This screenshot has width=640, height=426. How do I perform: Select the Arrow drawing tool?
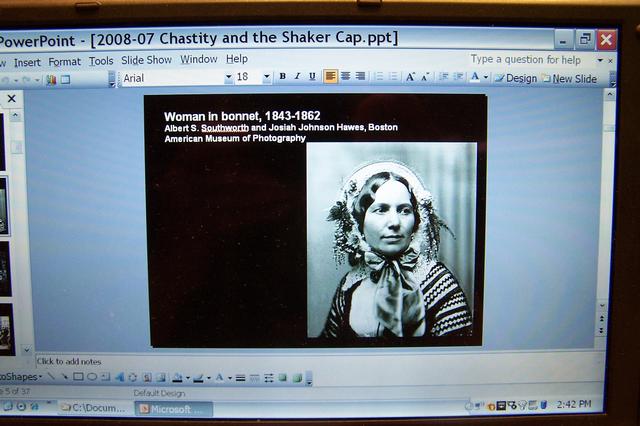64,376
